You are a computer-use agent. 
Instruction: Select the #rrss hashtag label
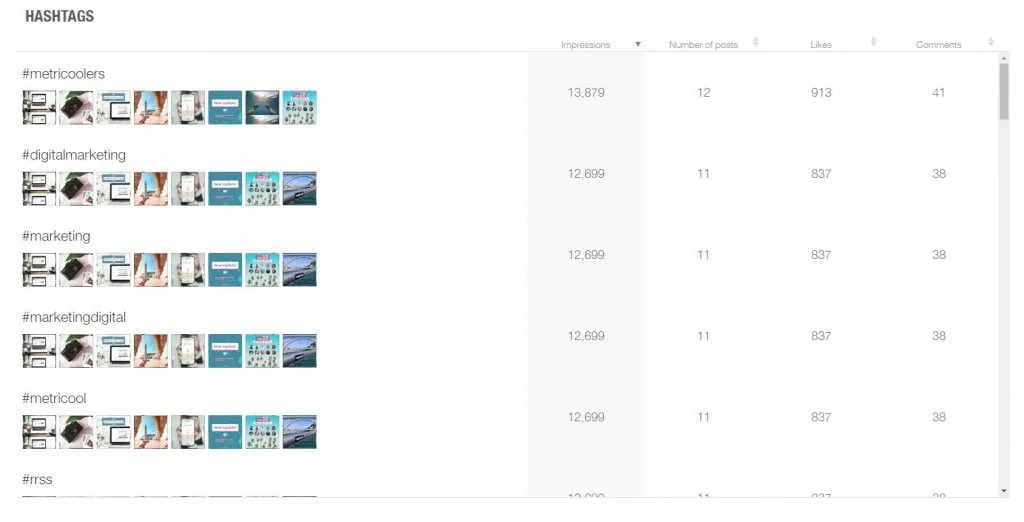[x=37, y=479]
